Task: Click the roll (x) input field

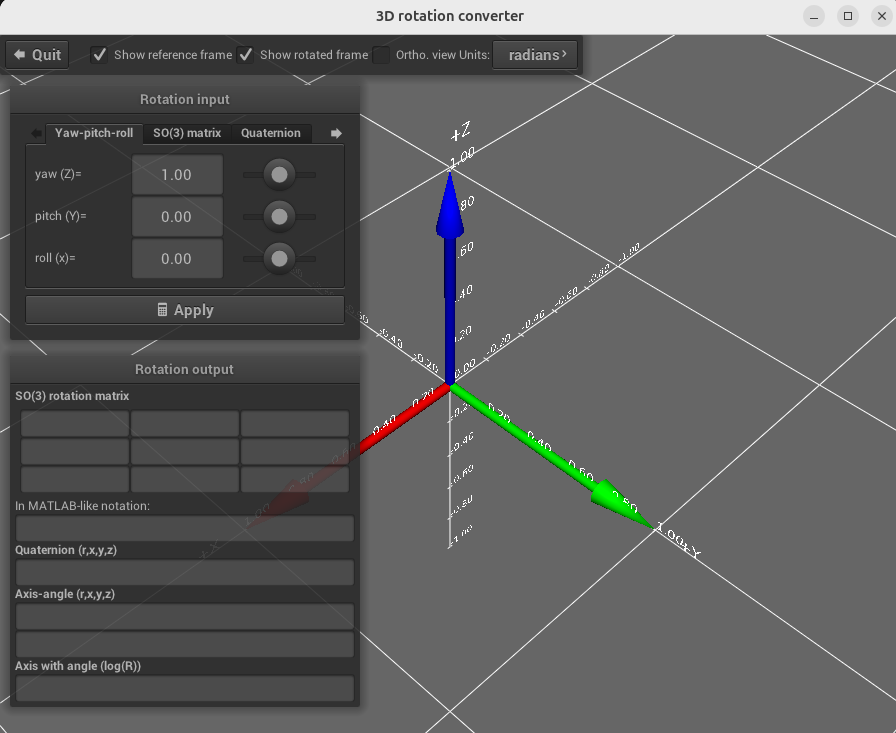Action: 177,258
